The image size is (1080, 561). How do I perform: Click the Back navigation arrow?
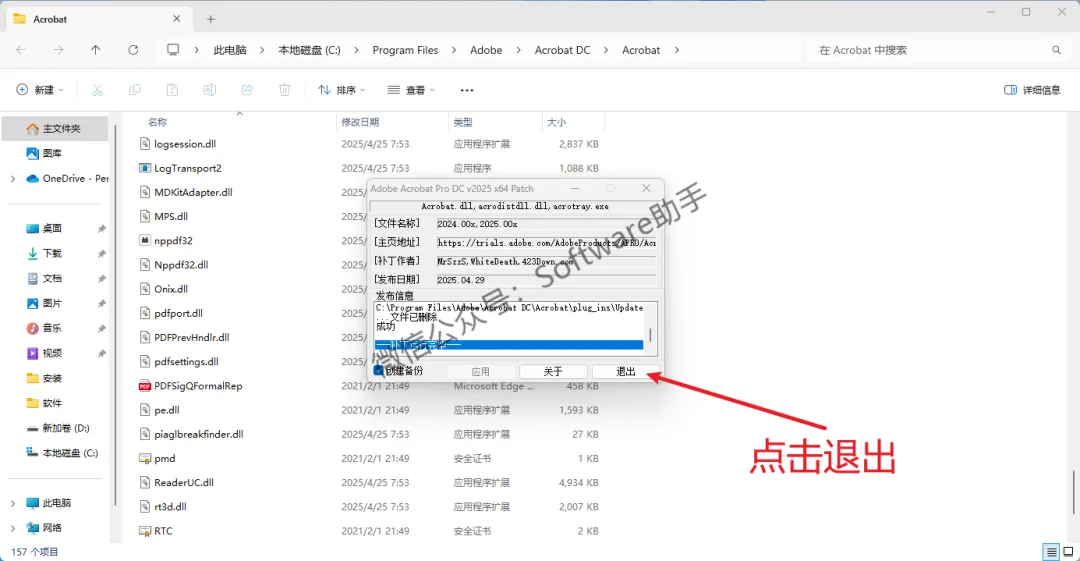click(21, 50)
